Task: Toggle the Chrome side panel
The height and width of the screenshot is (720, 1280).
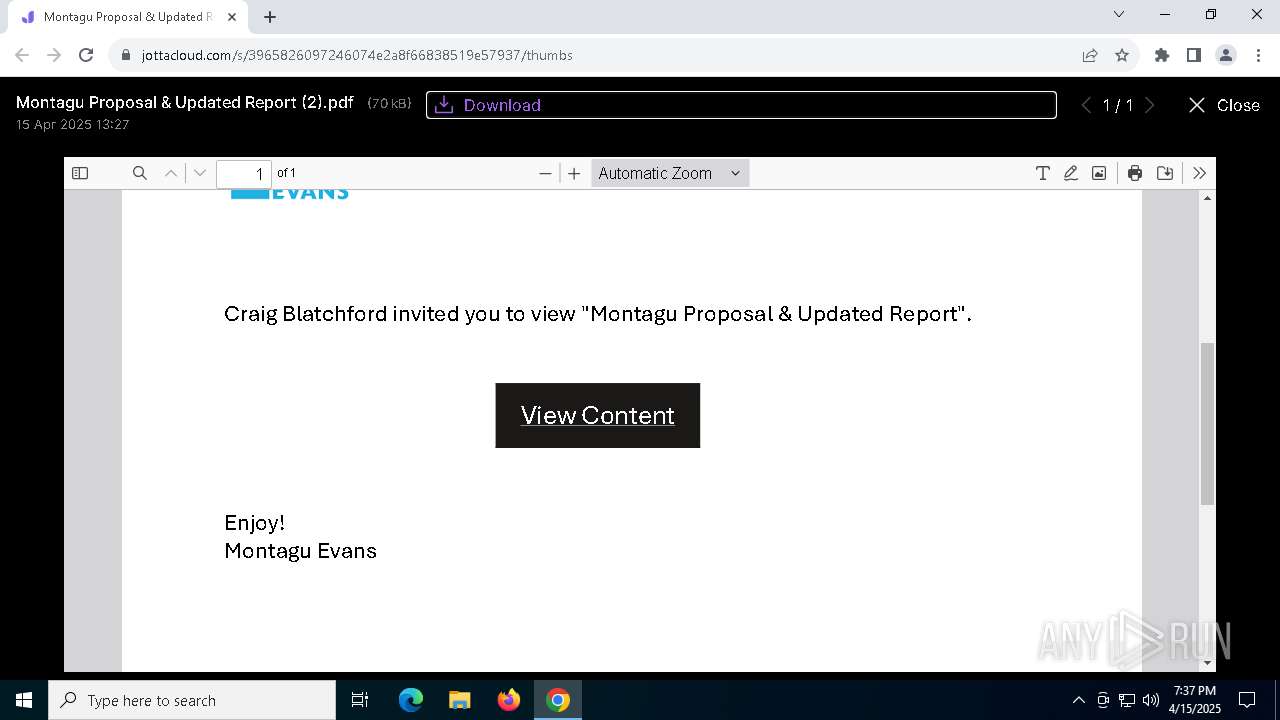Action: coord(1194,55)
